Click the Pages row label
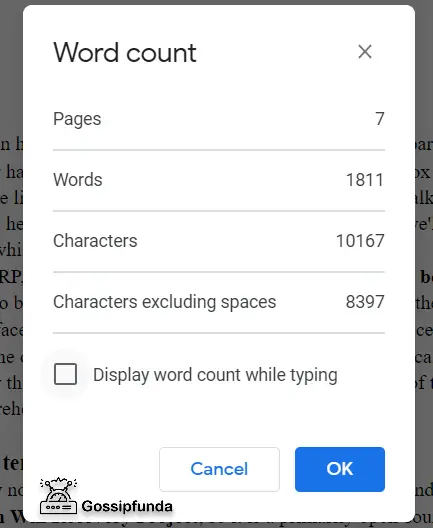Viewport: 433px width, 528px height. click(77, 119)
